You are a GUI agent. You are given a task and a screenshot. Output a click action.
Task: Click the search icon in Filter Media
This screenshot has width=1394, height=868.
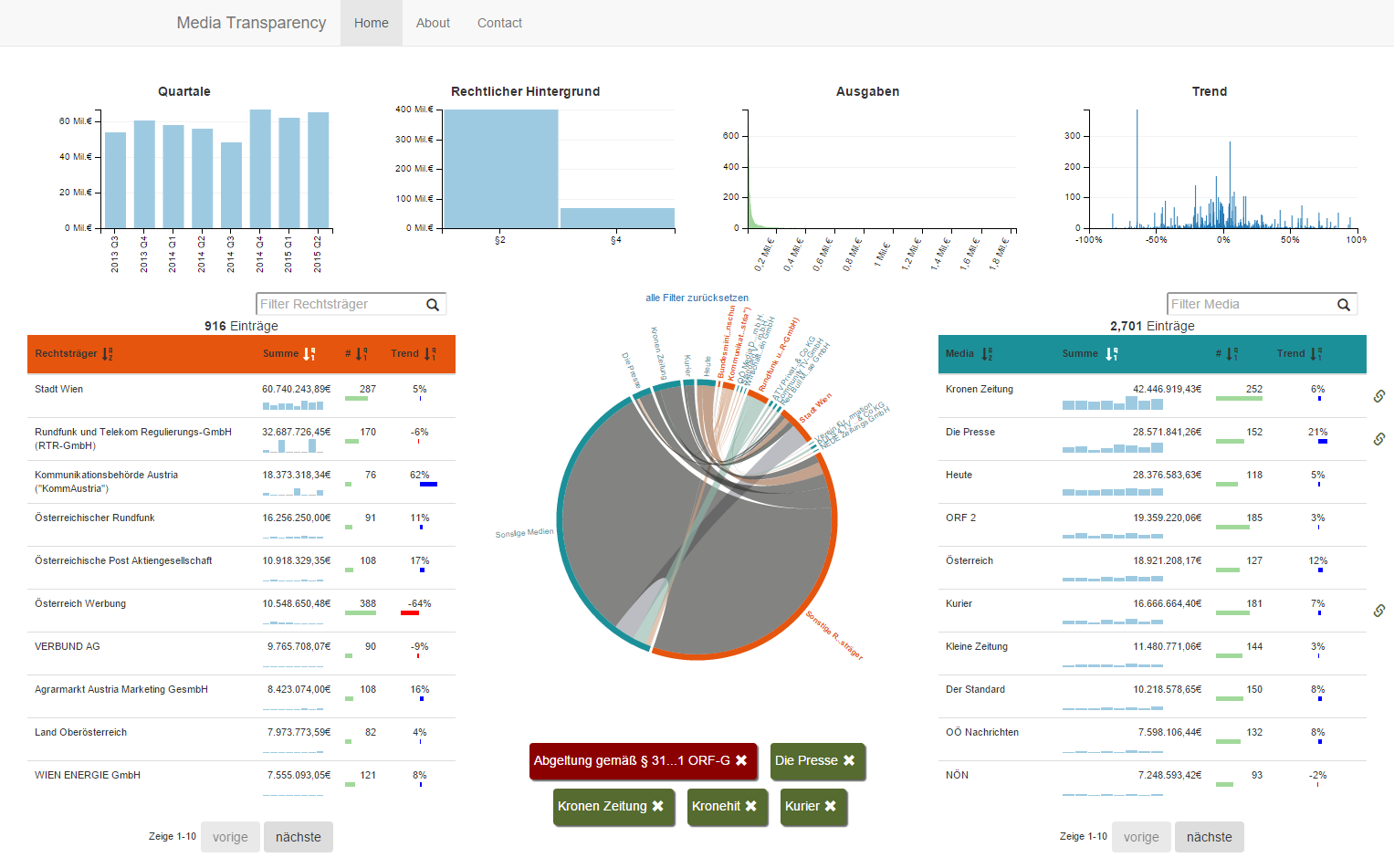(1344, 305)
